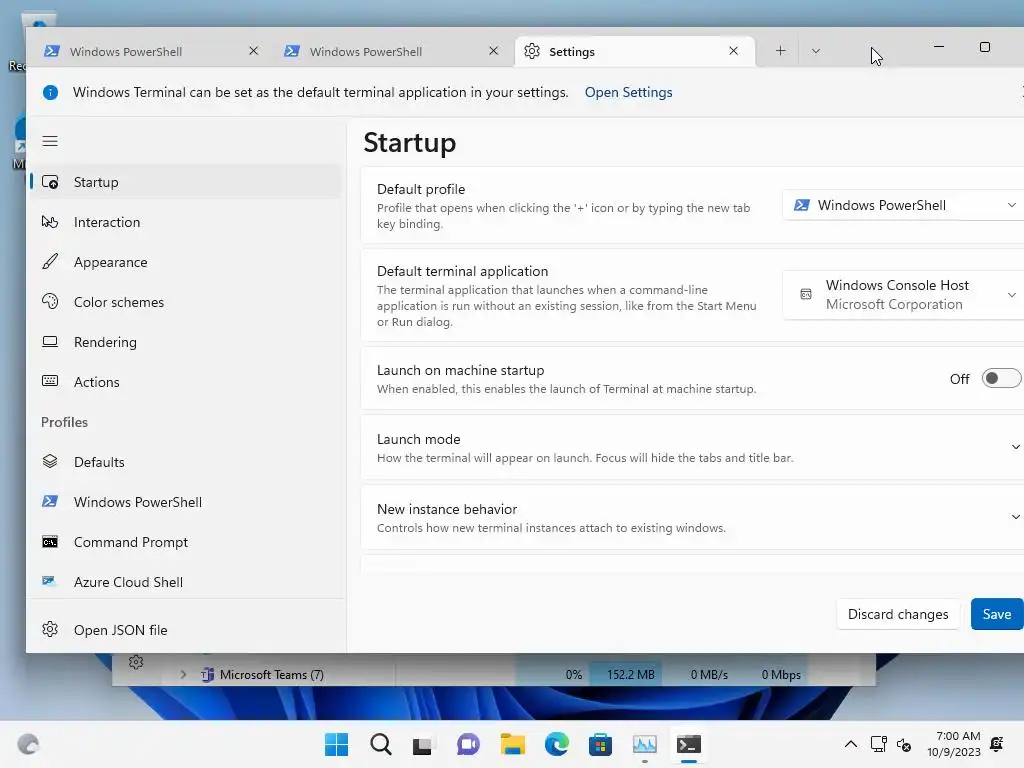Open Appearance settings via brush icon

pyautogui.click(x=50, y=262)
